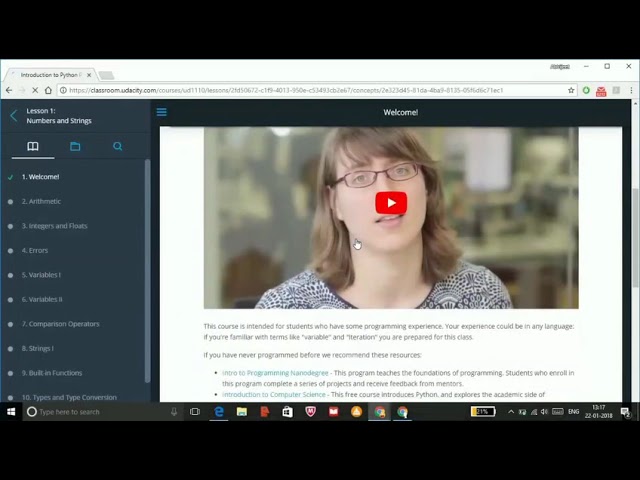Open the red Mail taskbar icon
Screen dimensions: 640x480
click(x=333, y=412)
